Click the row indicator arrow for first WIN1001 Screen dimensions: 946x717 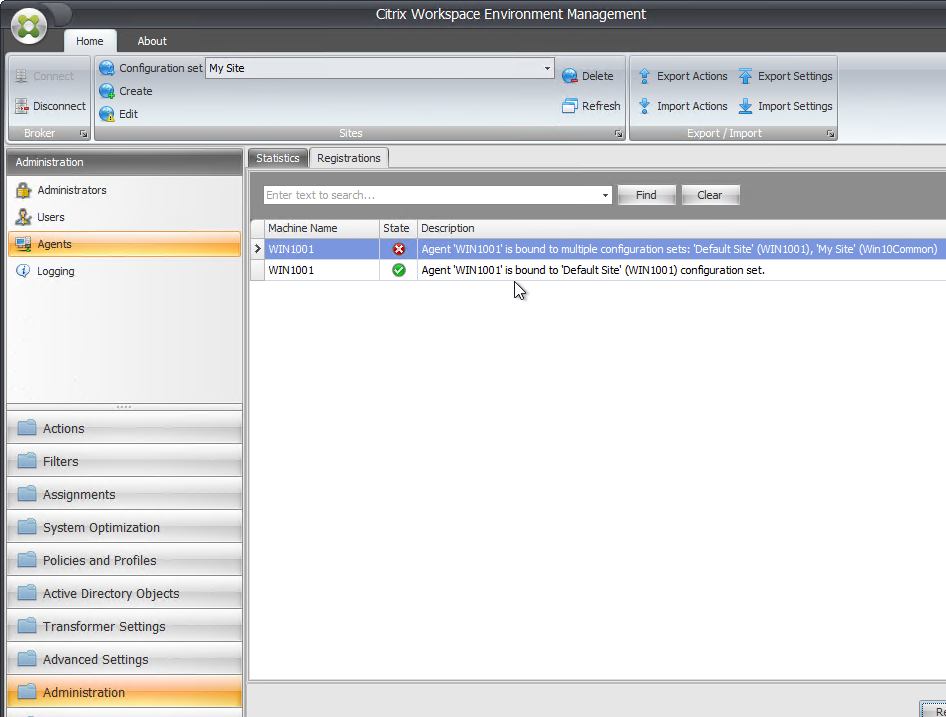[x=258, y=249]
